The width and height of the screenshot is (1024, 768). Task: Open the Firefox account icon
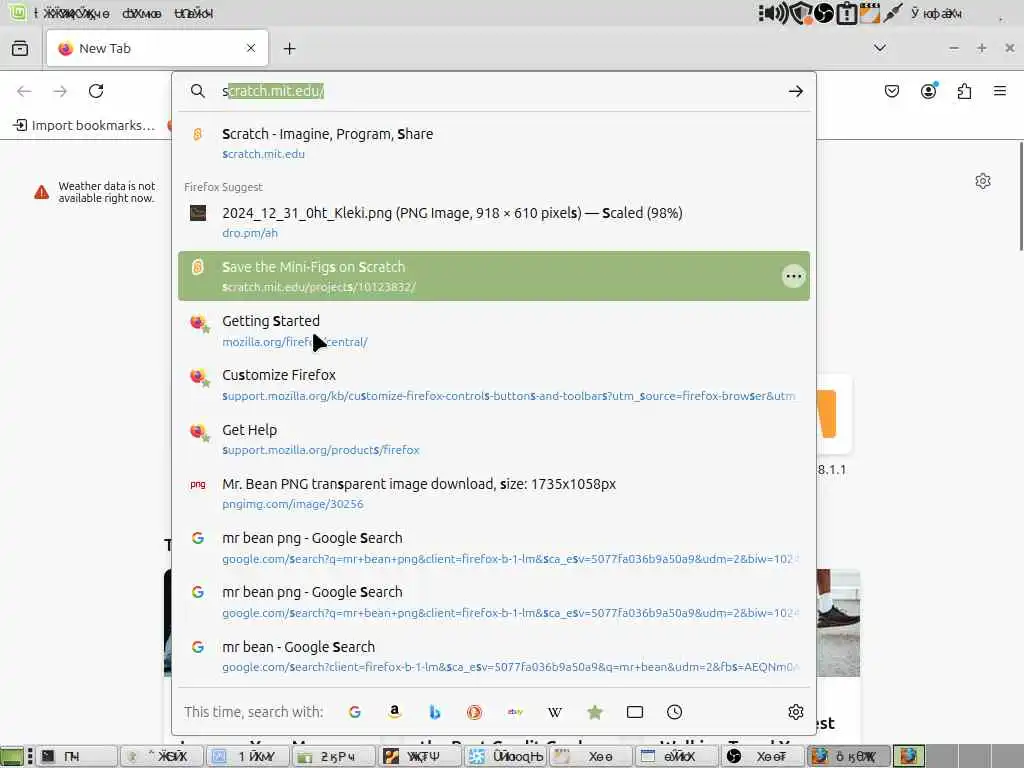pyautogui.click(x=929, y=91)
